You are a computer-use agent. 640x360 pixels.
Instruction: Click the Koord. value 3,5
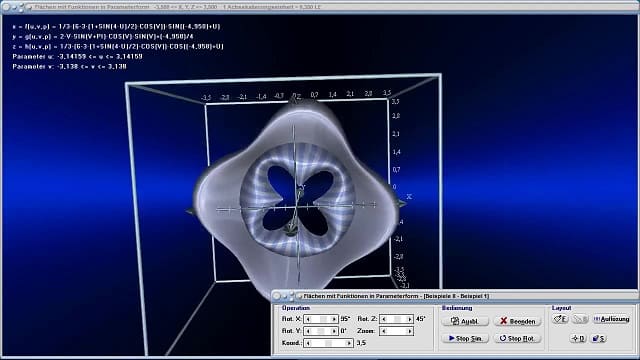coord(361,343)
